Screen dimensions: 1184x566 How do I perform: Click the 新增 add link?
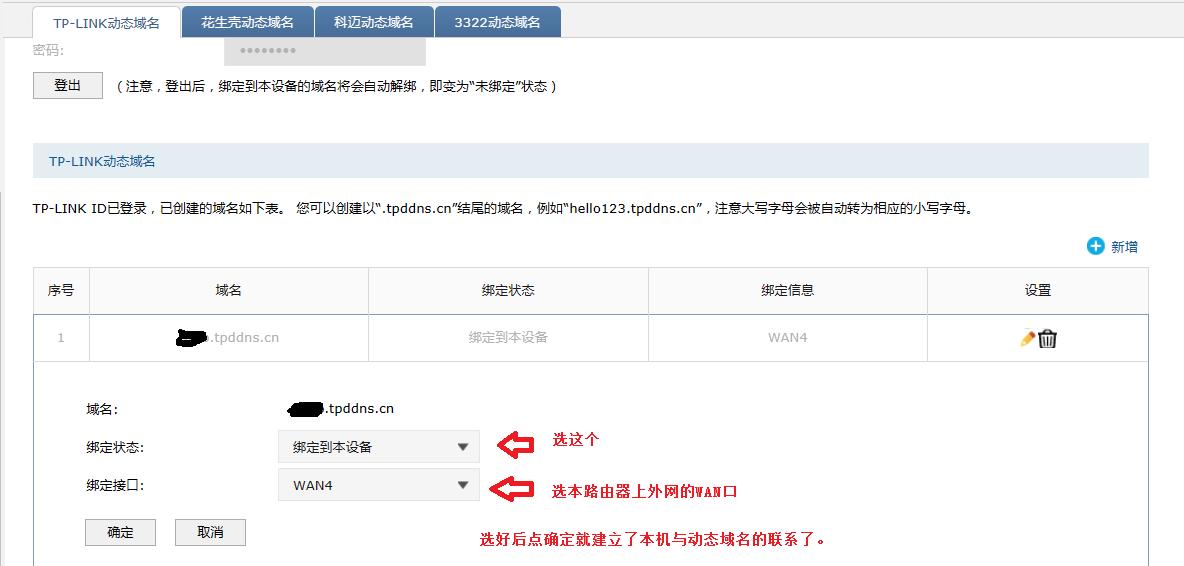pos(1124,247)
